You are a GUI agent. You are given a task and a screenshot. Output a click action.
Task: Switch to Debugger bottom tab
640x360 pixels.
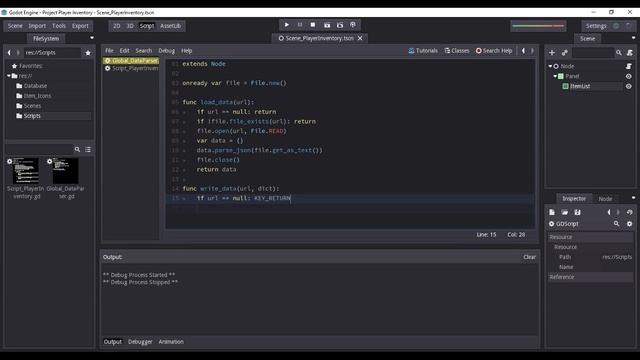(140, 342)
